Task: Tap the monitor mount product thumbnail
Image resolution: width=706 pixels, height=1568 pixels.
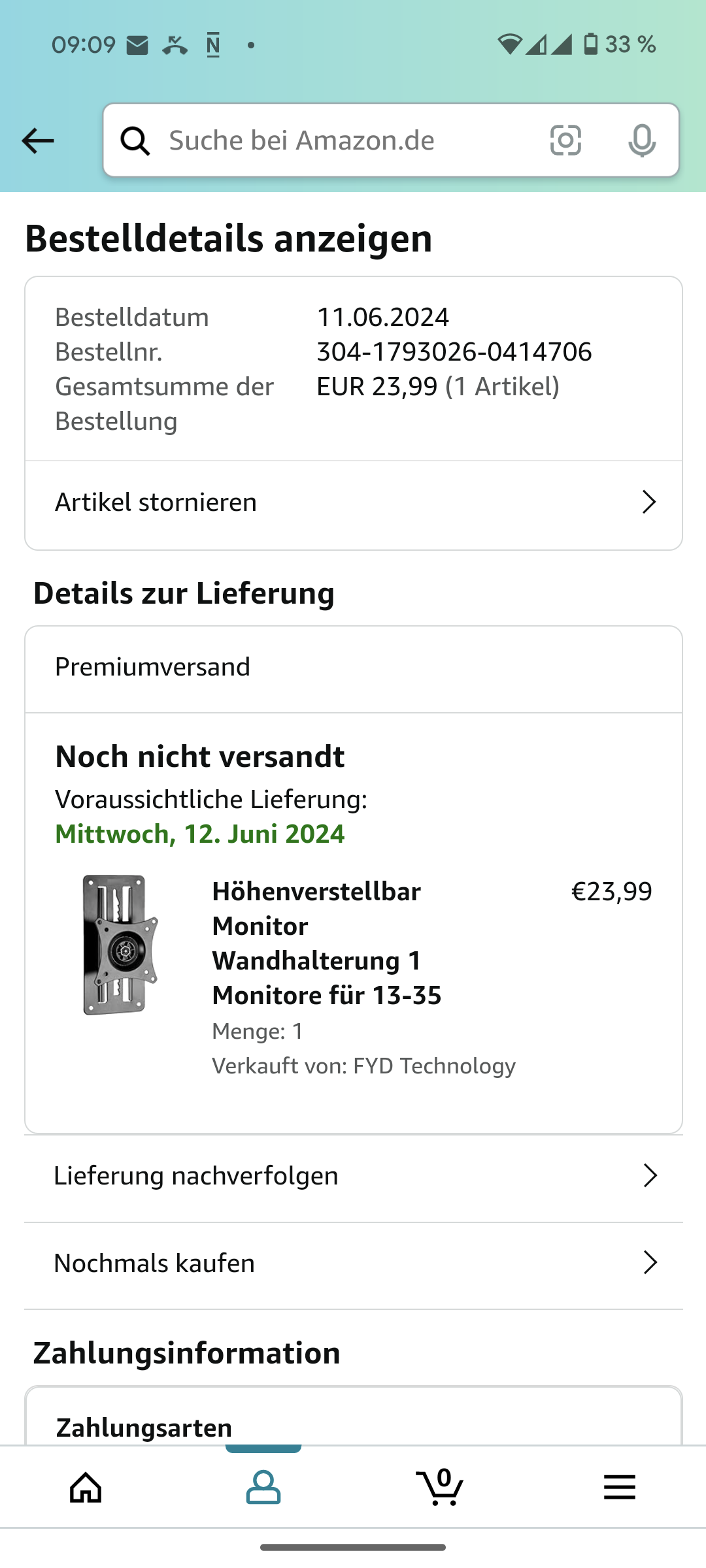Action: pos(121,945)
